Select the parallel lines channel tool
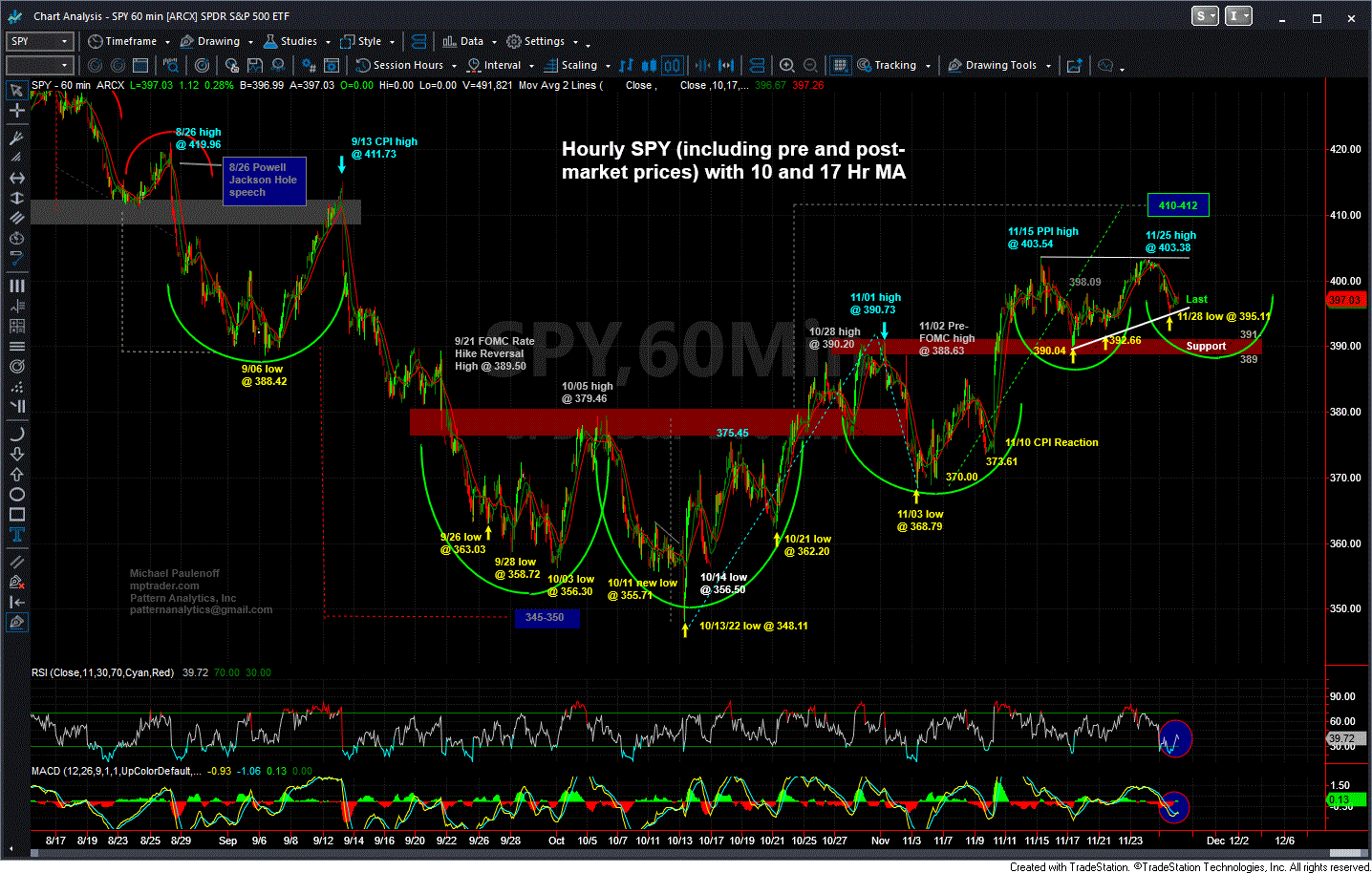The height and width of the screenshot is (873, 1372). point(16,218)
